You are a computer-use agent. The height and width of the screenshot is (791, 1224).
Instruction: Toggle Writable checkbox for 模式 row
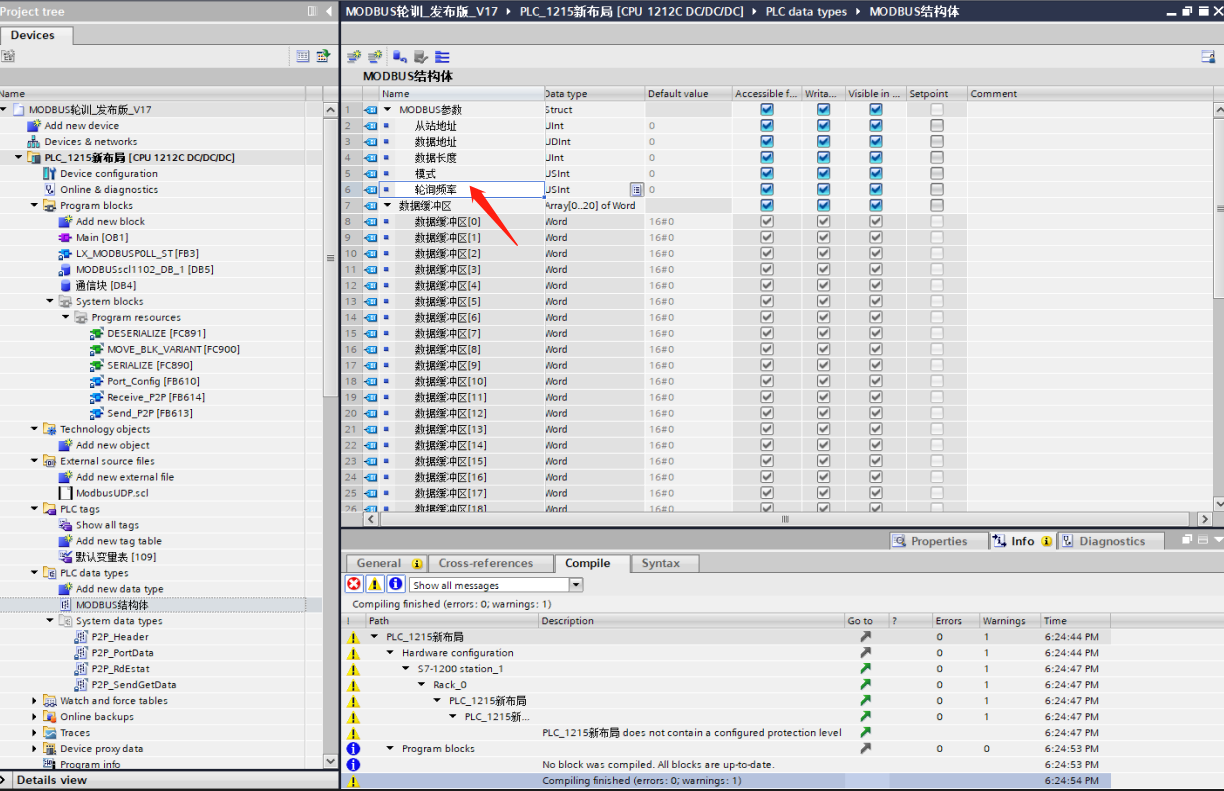pyautogui.click(x=823, y=174)
